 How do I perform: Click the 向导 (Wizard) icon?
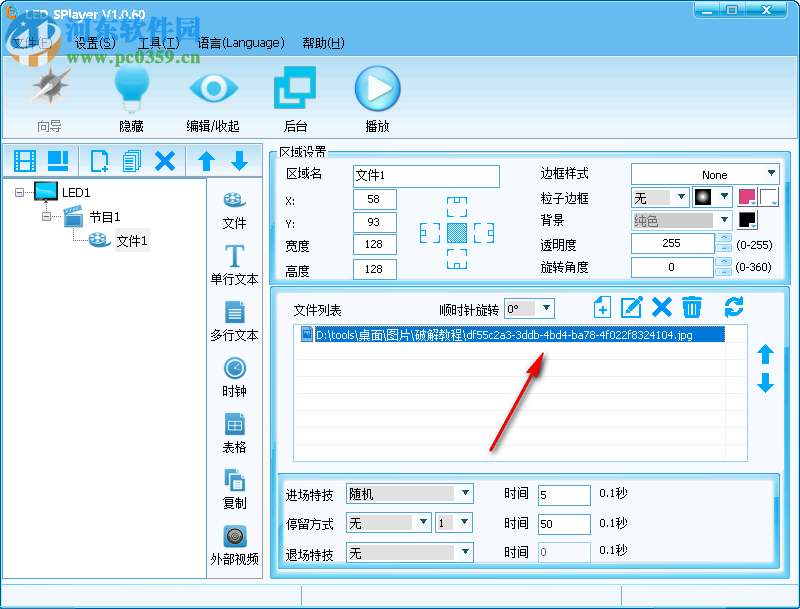[x=48, y=90]
